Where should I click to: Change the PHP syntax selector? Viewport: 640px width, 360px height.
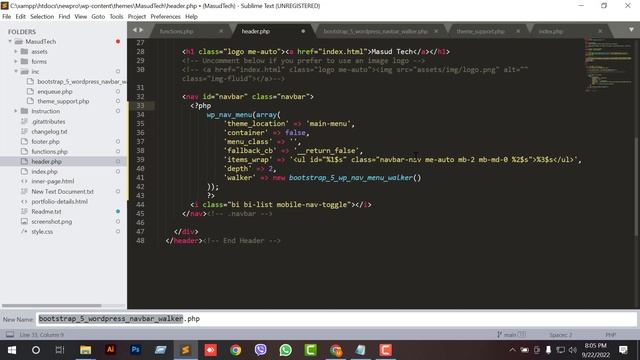click(x=610, y=335)
